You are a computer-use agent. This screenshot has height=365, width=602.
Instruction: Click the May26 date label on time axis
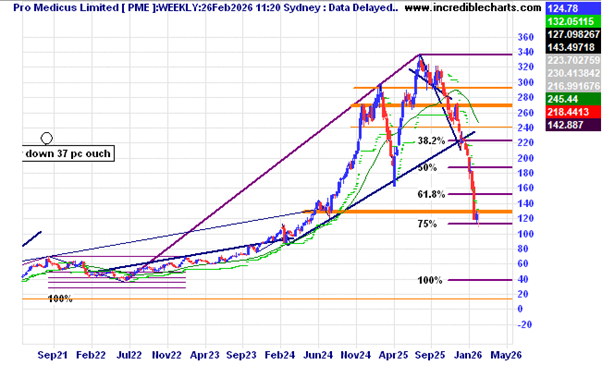506,355
